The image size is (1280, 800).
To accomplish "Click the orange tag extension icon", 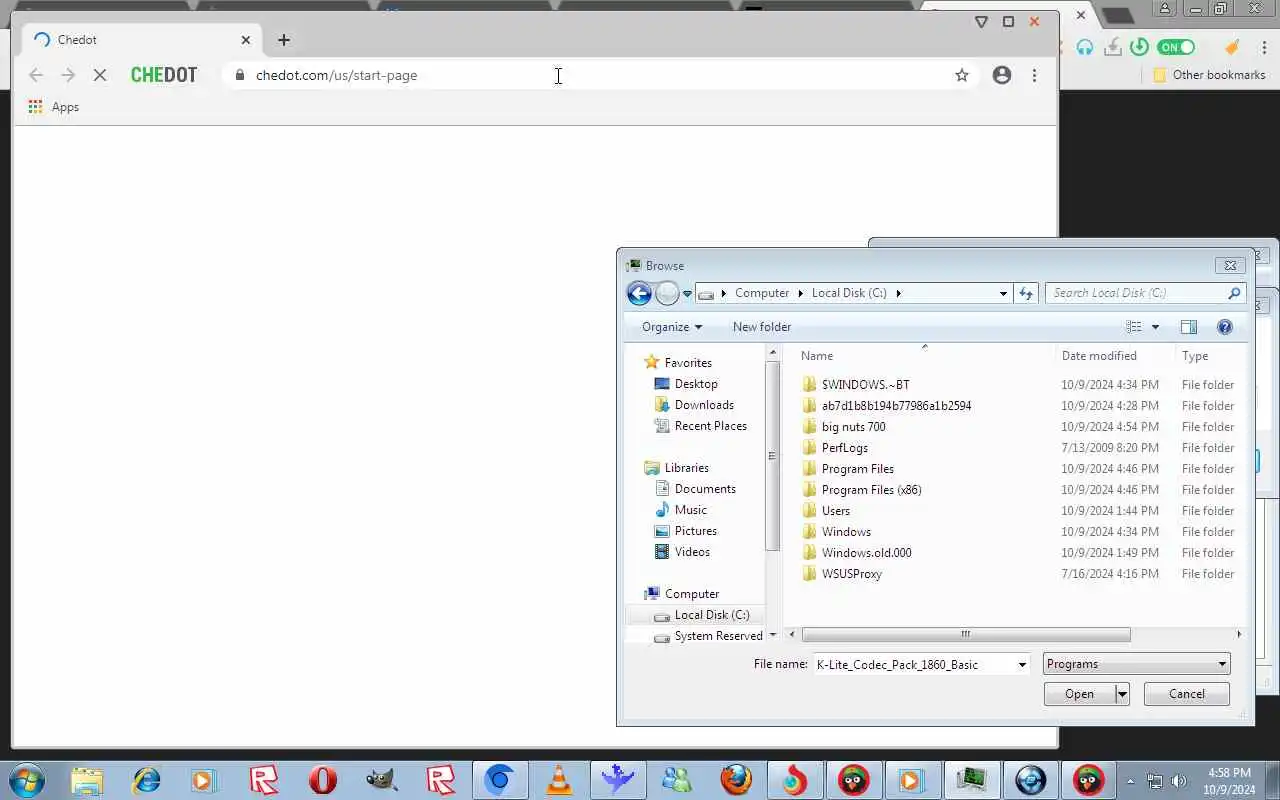I will click(1232, 47).
